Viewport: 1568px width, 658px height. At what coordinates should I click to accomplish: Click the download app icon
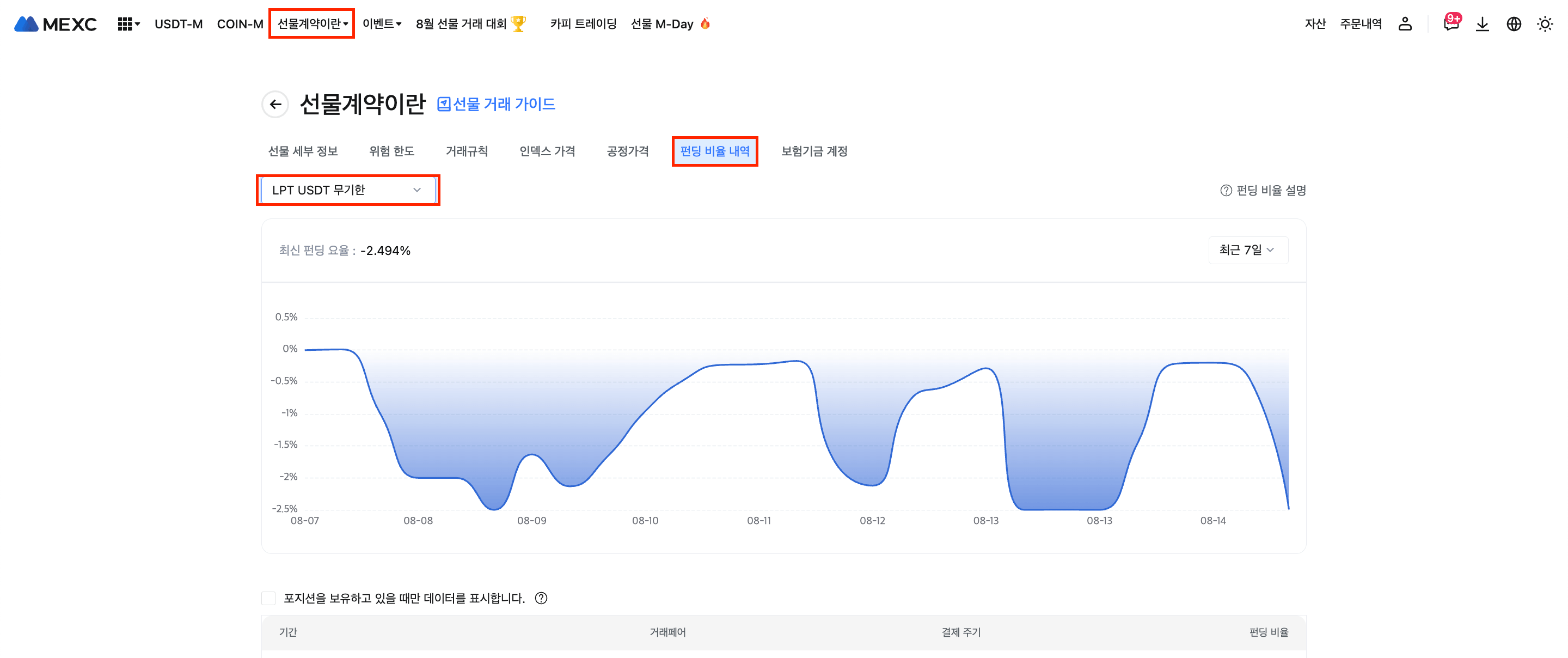click(x=1482, y=25)
